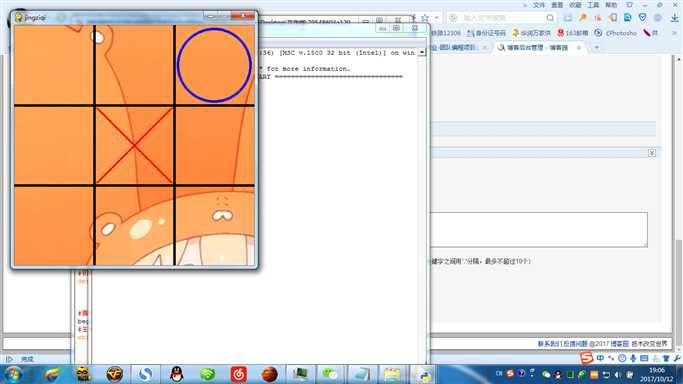This screenshot has height=384, width=683.
Task: Open the Photoshop bookmark
Action: coord(615,33)
